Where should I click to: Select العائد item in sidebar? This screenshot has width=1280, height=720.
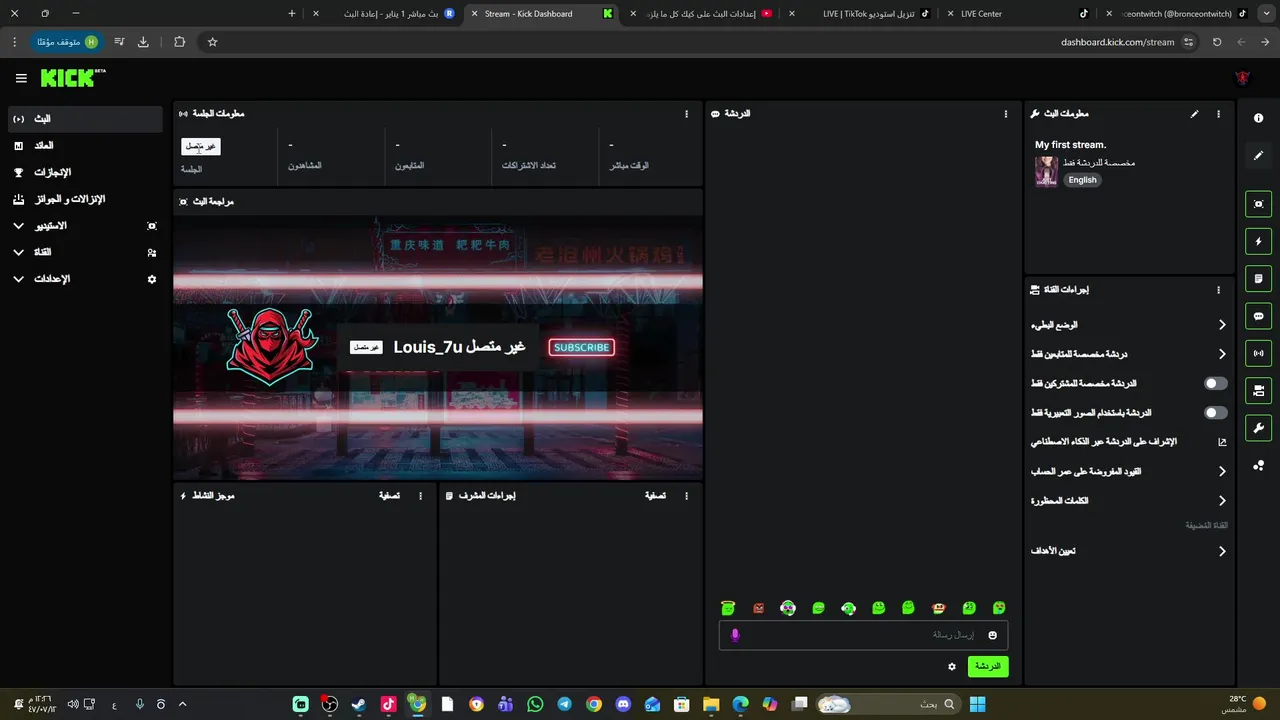84,146
